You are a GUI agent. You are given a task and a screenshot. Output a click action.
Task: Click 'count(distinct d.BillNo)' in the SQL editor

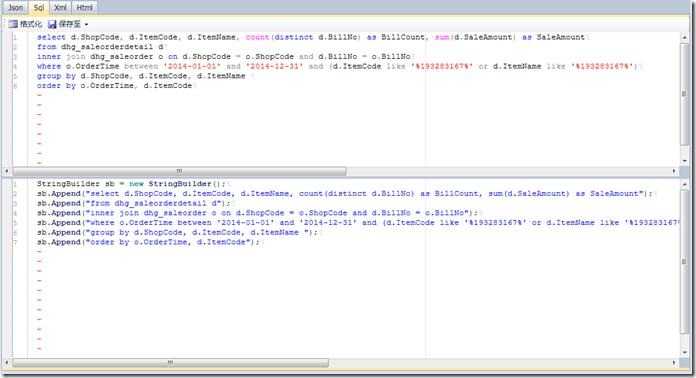pyautogui.click(x=304, y=37)
